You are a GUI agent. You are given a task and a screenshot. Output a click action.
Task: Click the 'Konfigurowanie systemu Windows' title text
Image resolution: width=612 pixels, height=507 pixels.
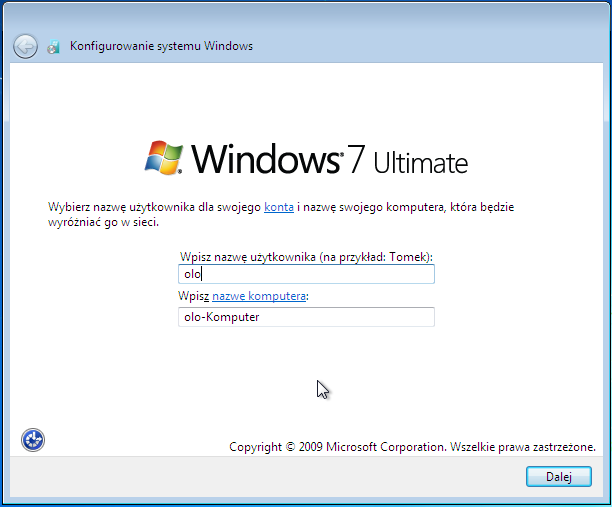click(x=161, y=46)
